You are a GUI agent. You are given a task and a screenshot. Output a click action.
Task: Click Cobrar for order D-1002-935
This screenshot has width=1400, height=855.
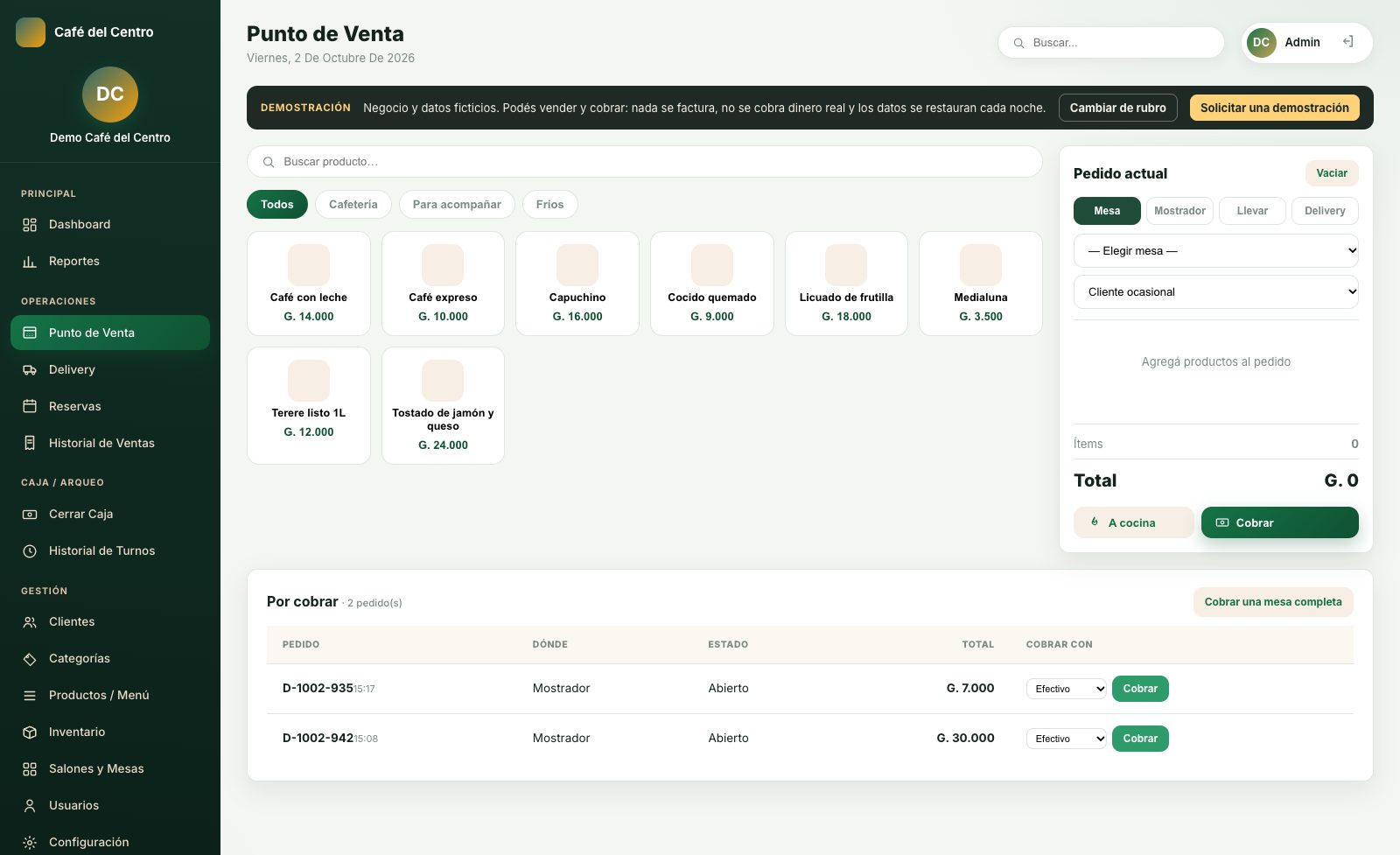[1140, 689]
